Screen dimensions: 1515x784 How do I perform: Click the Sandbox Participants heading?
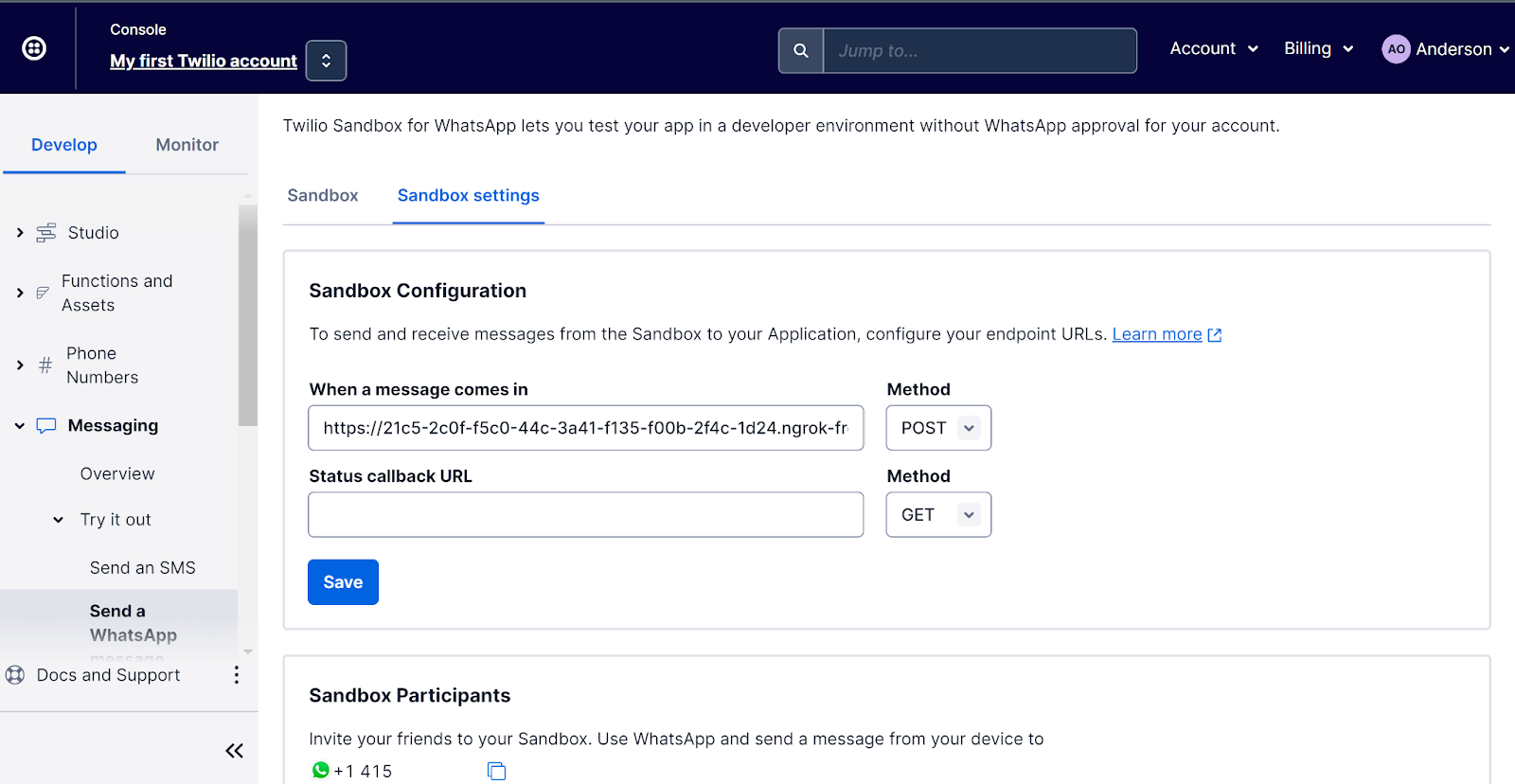410,696
